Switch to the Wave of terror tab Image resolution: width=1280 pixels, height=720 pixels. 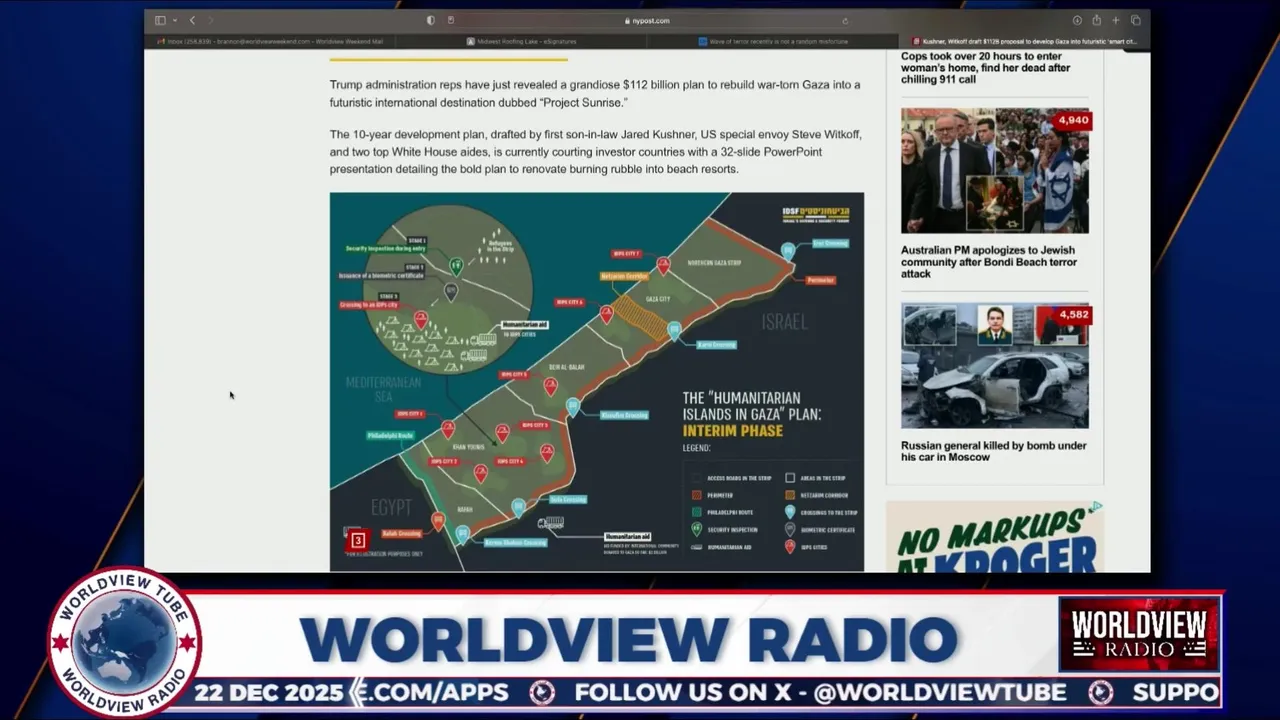pos(773,41)
